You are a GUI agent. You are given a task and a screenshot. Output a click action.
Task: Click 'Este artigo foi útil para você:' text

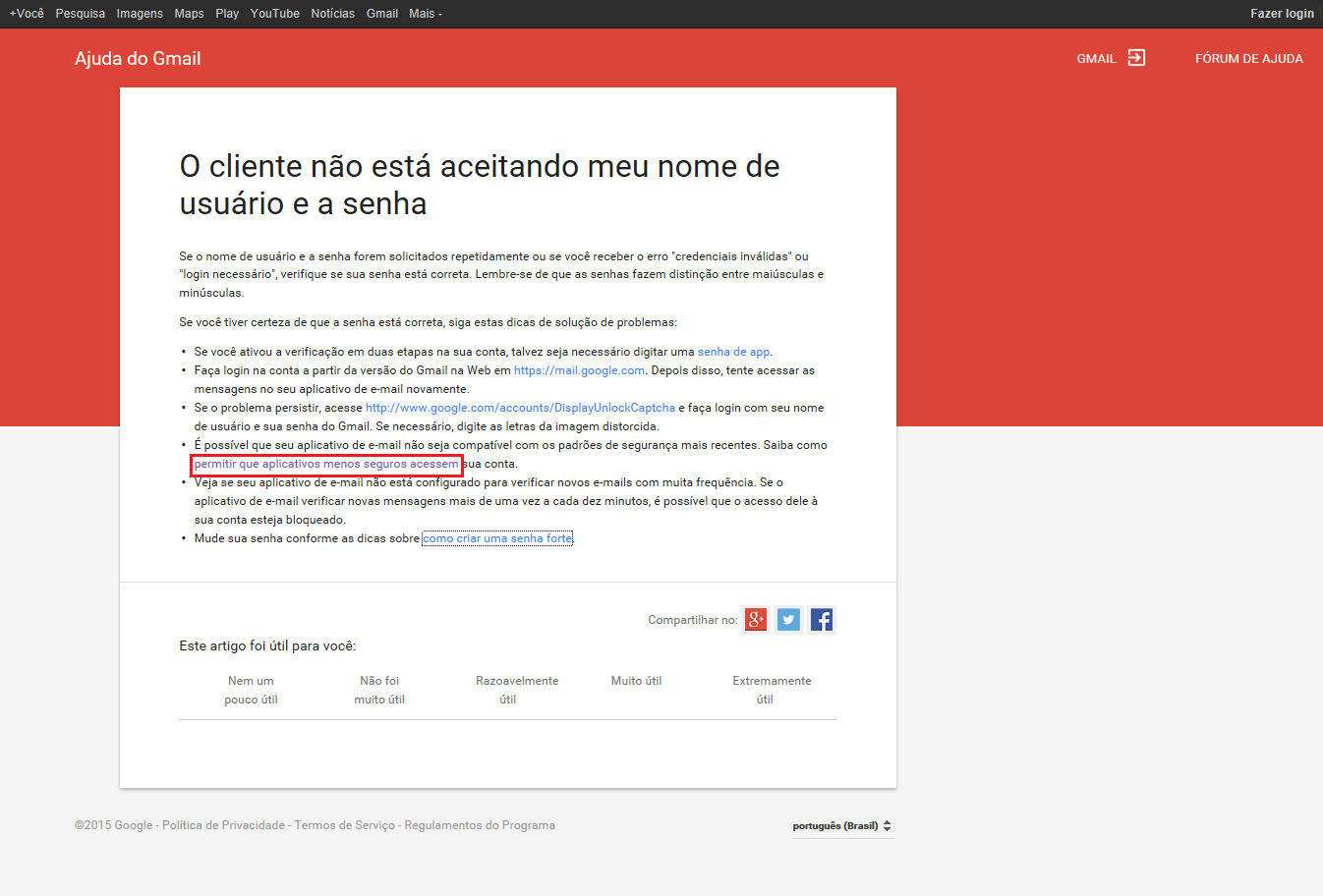pyautogui.click(x=267, y=645)
